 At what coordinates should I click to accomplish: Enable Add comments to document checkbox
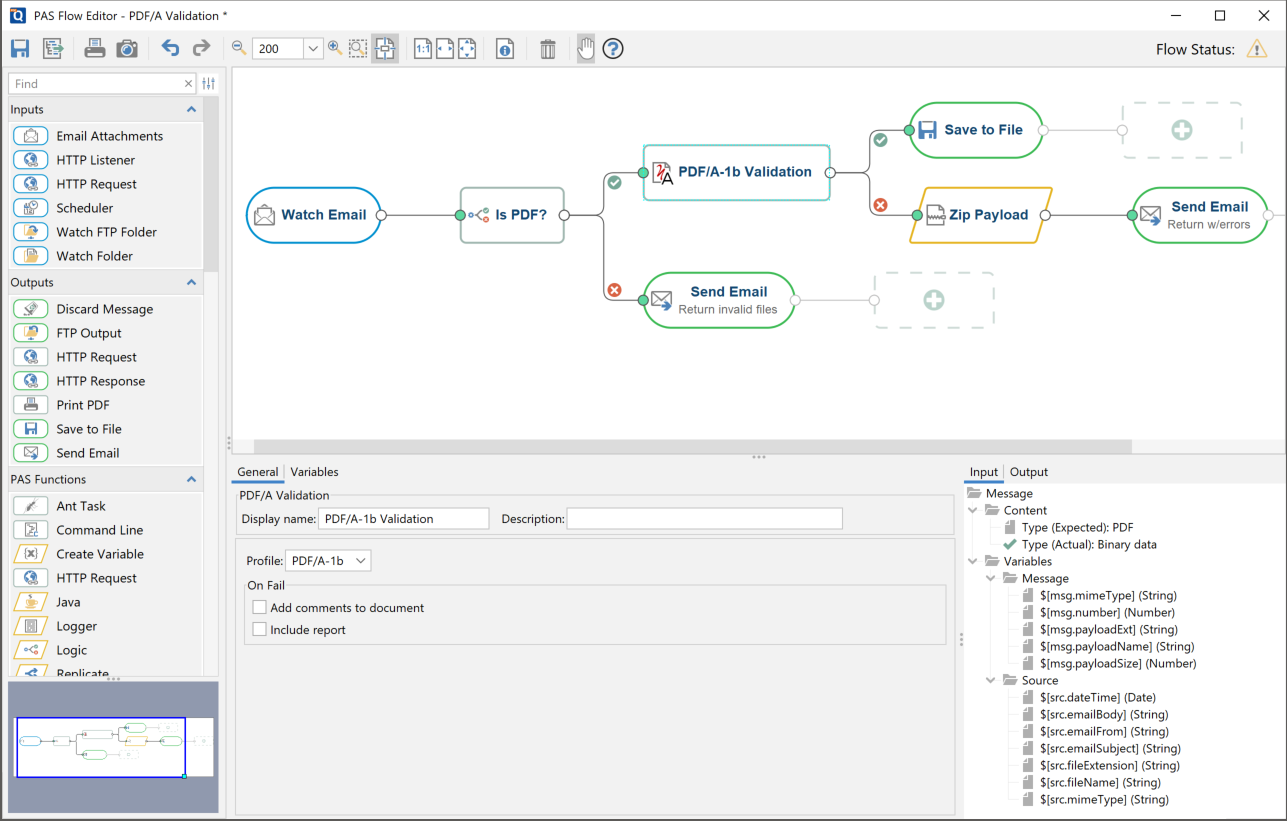pos(260,608)
